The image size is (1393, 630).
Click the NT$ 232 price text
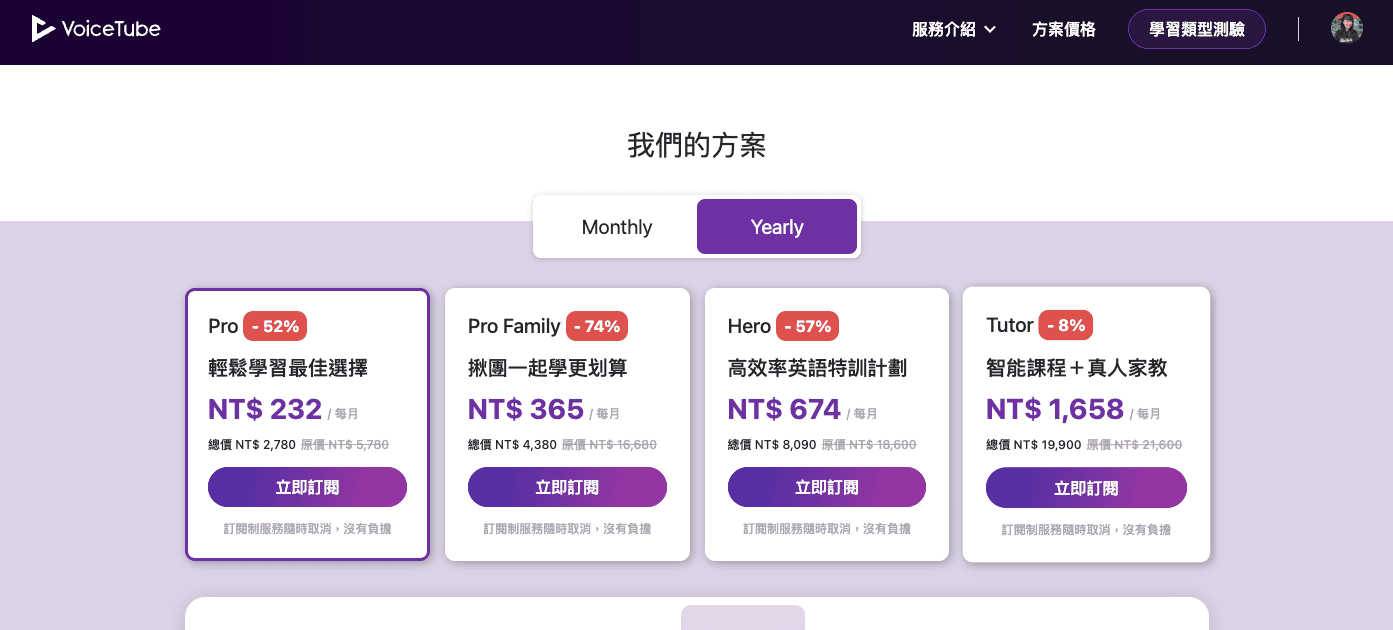[265, 409]
